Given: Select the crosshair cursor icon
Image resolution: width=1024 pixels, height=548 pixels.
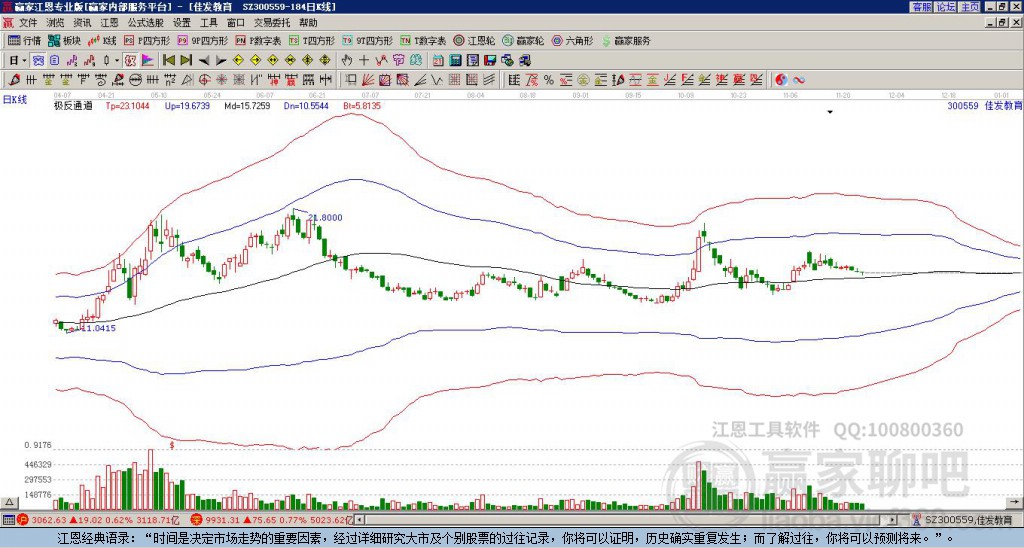Looking at the screenshot, I should click(364, 61).
